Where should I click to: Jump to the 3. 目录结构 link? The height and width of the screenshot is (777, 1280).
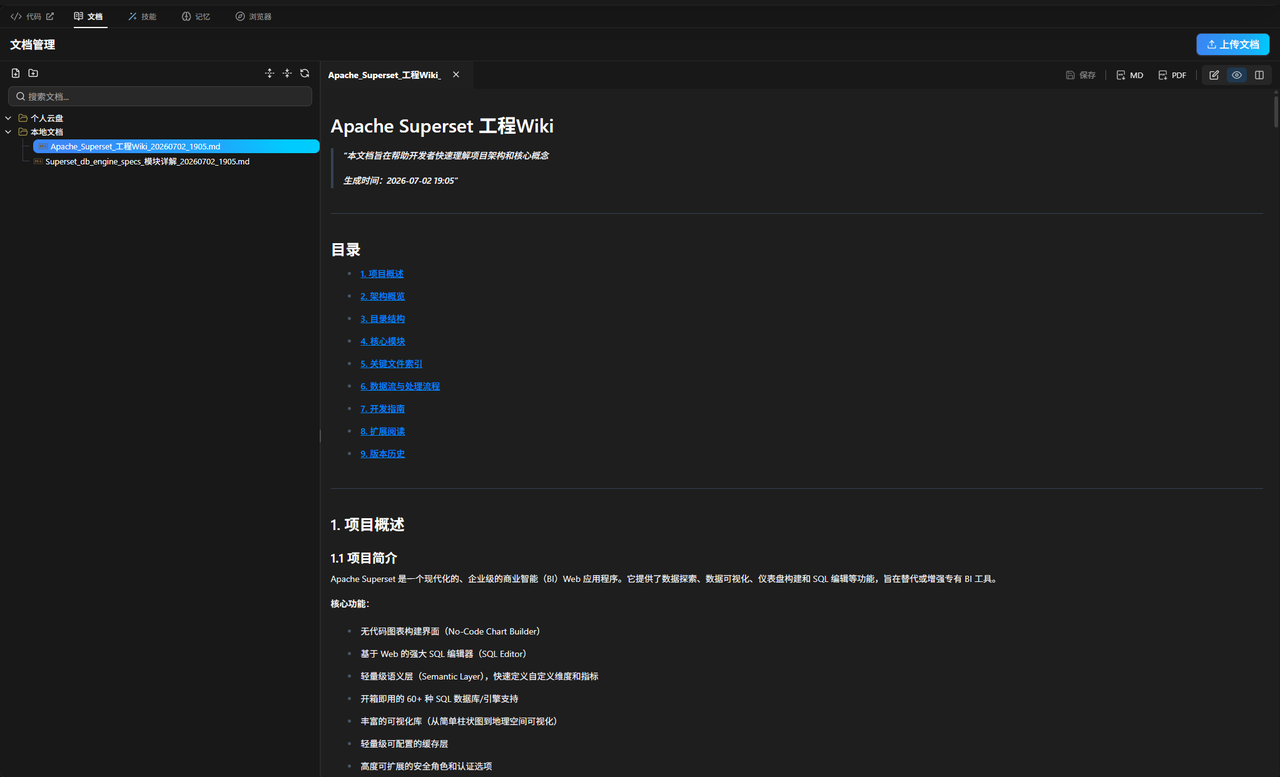click(383, 319)
